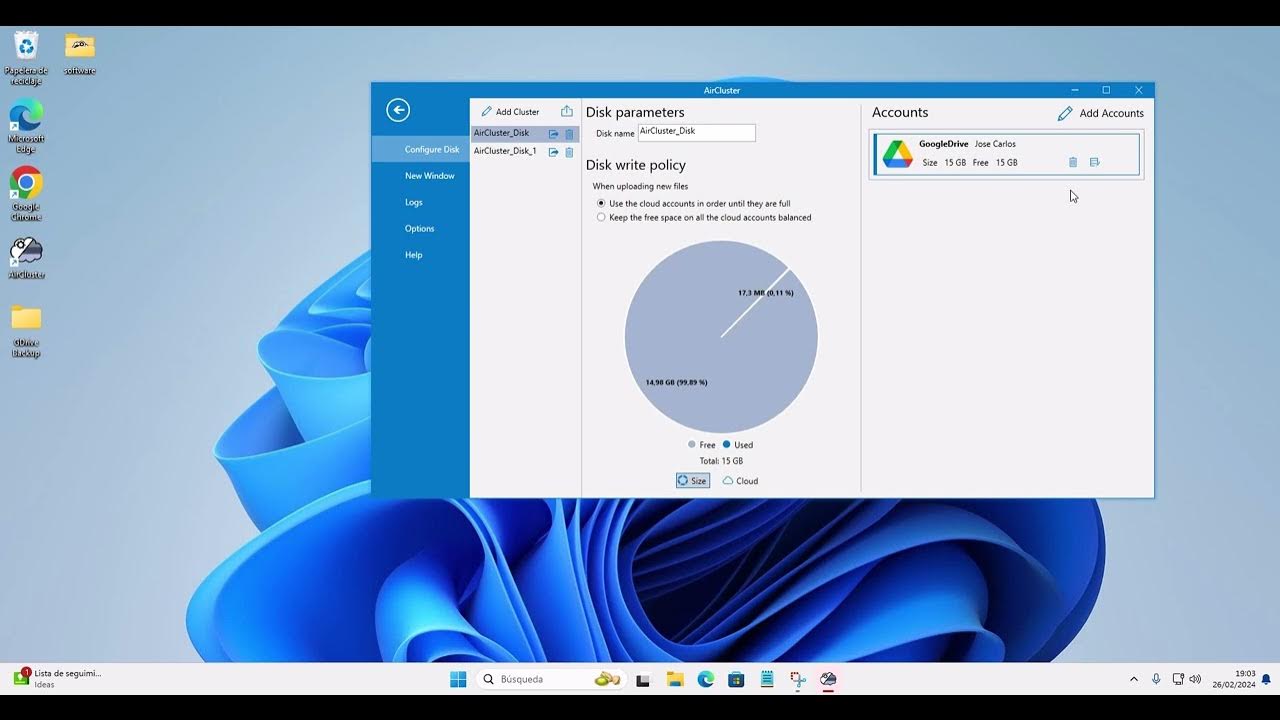Open the Configure Disk section
Image resolution: width=1280 pixels, height=720 pixels.
(x=420, y=149)
